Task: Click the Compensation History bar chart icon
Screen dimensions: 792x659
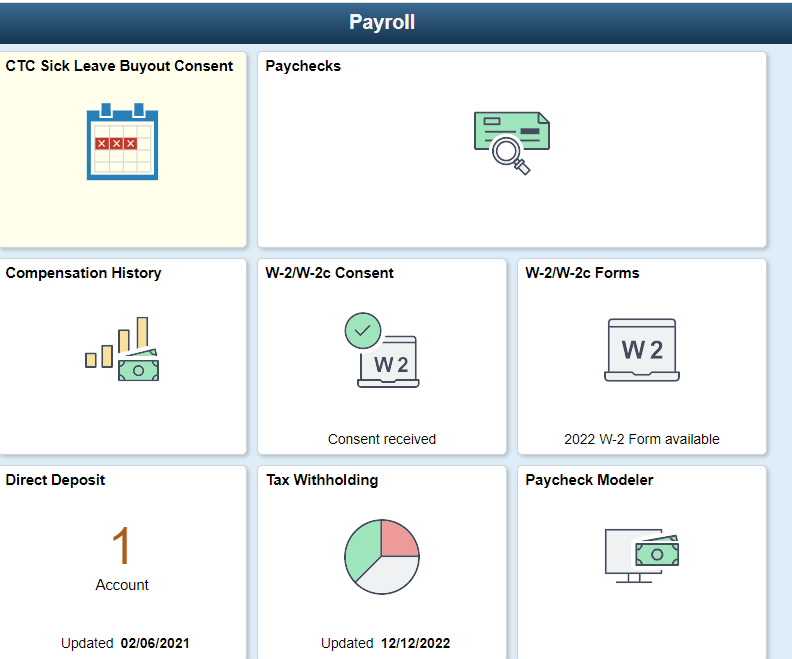Action: 122,350
